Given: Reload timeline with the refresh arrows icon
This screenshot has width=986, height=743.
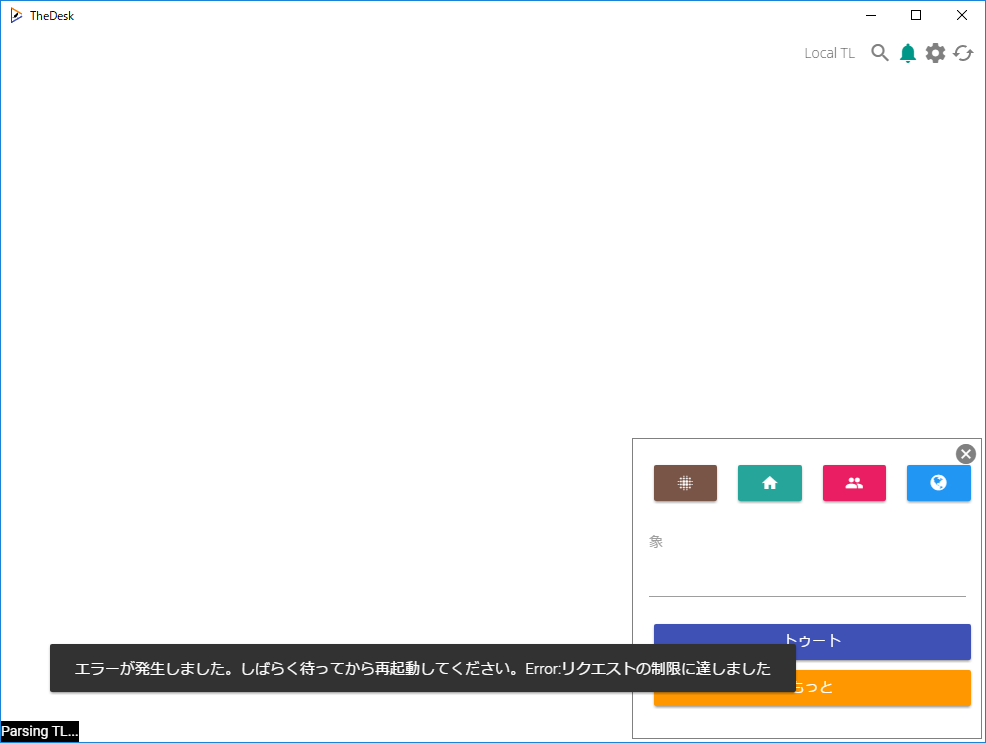Looking at the screenshot, I should [x=963, y=53].
